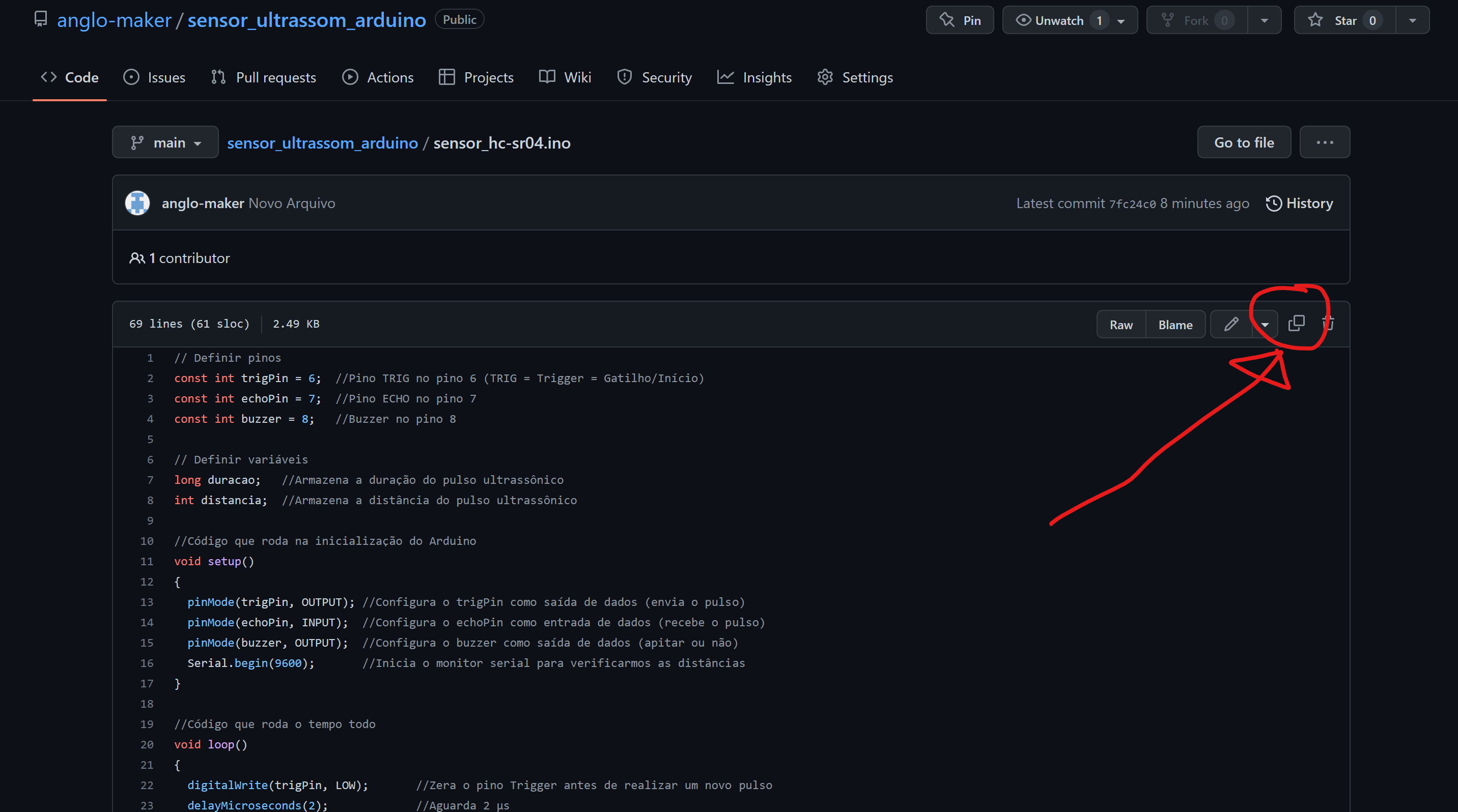Open the Insights tab
The width and height of the screenshot is (1458, 812).
click(754, 77)
